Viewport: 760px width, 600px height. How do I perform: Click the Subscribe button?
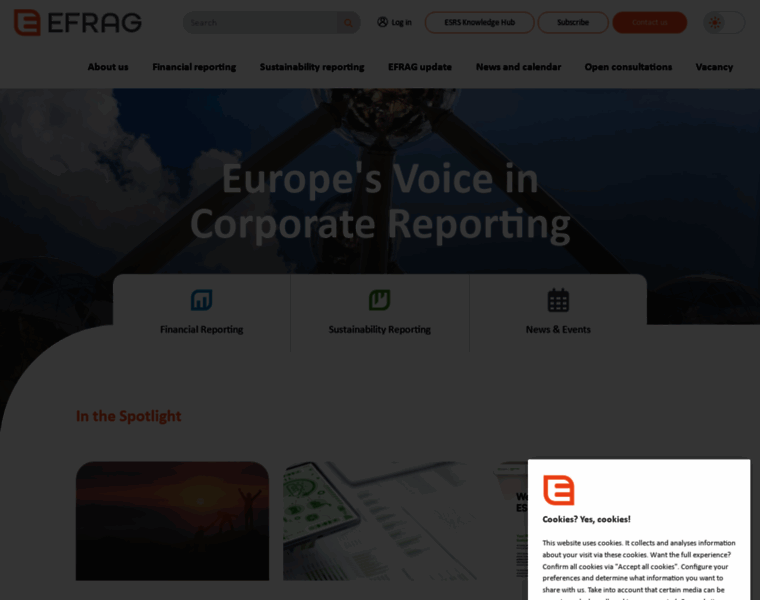[x=573, y=22]
